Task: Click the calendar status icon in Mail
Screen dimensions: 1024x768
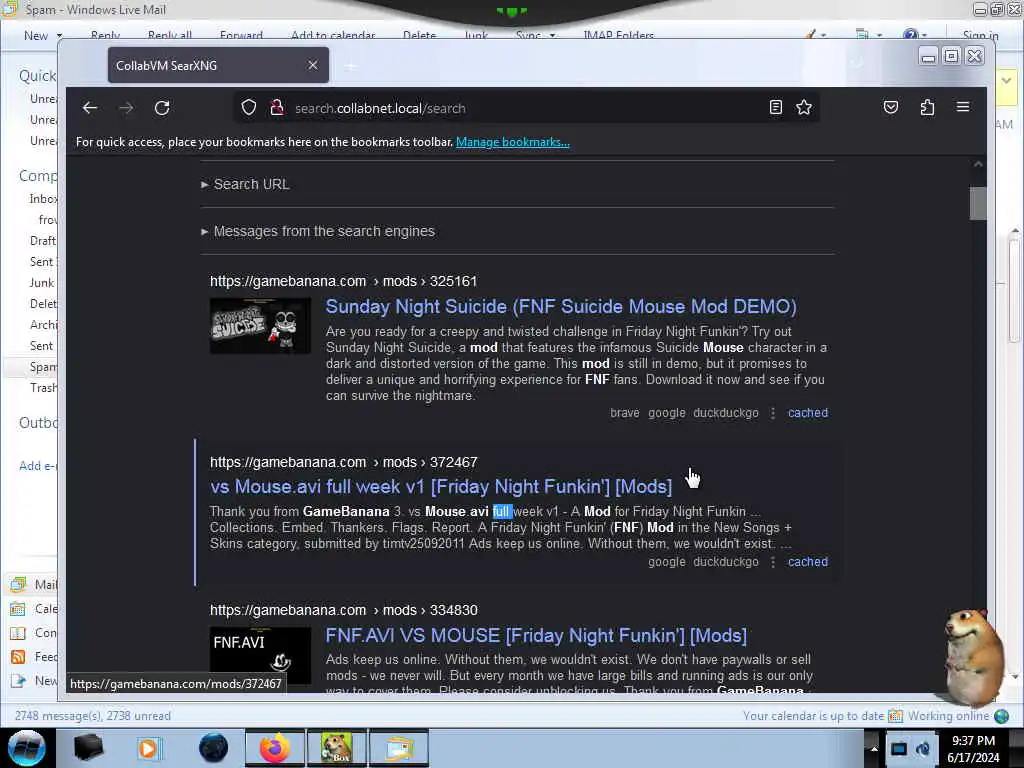Action: pyautogui.click(x=895, y=716)
